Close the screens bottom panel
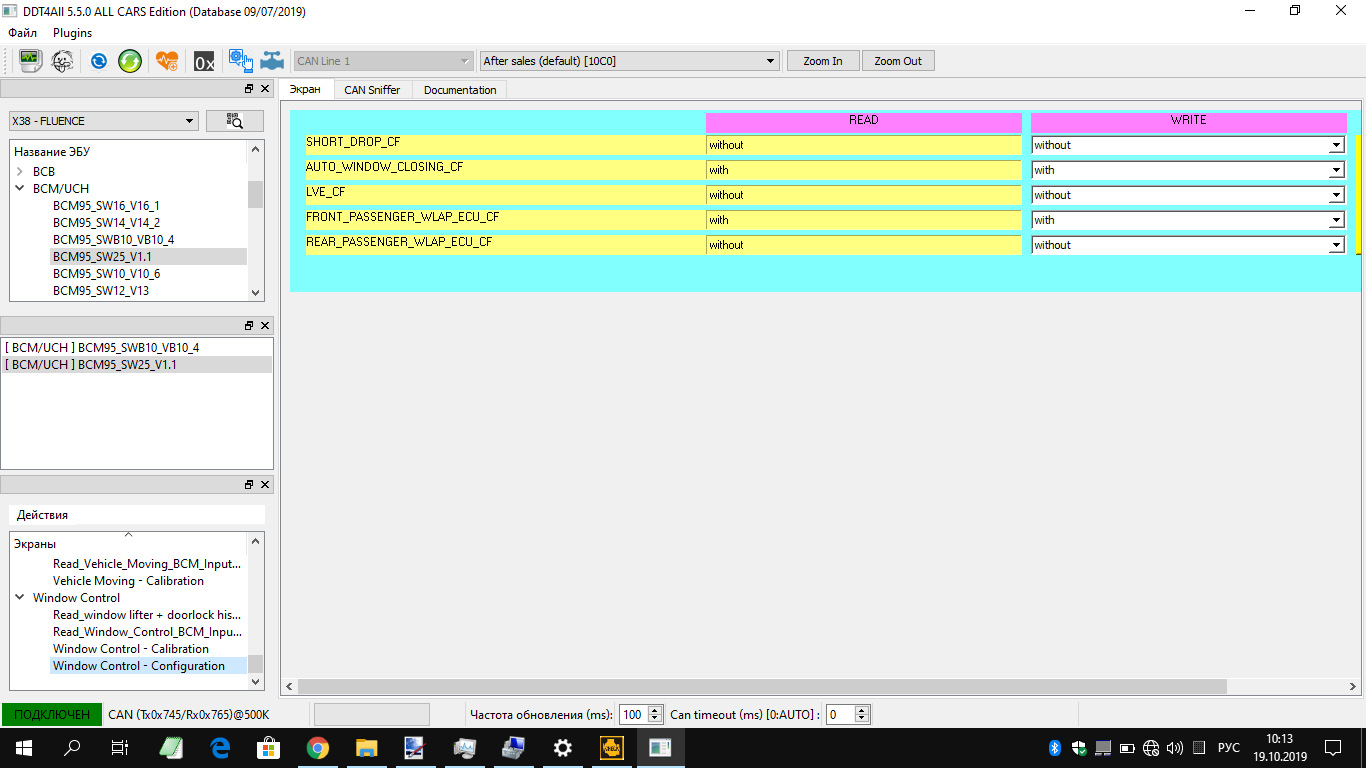The height and width of the screenshot is (768, 1366). click(265, 484)
